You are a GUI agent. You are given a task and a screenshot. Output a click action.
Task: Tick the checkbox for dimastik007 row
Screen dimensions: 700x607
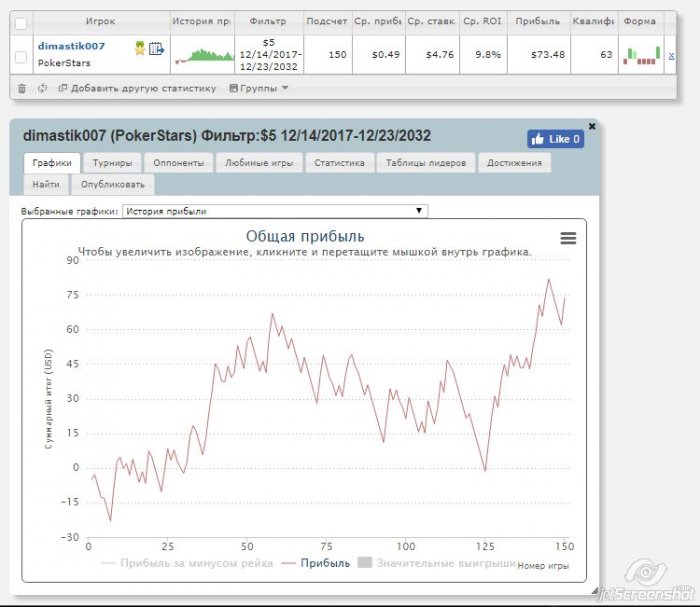click(21, 57)
